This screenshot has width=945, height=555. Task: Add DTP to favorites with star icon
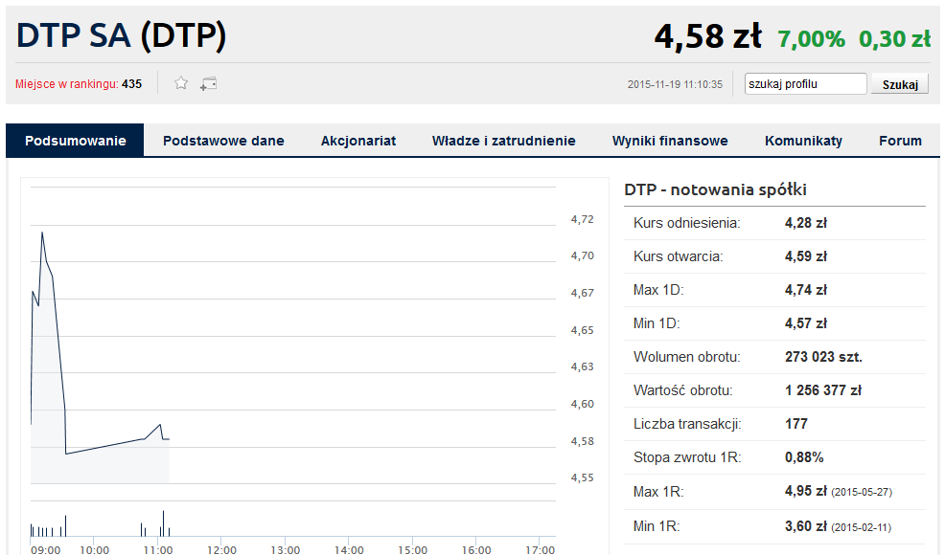[181, 83]
